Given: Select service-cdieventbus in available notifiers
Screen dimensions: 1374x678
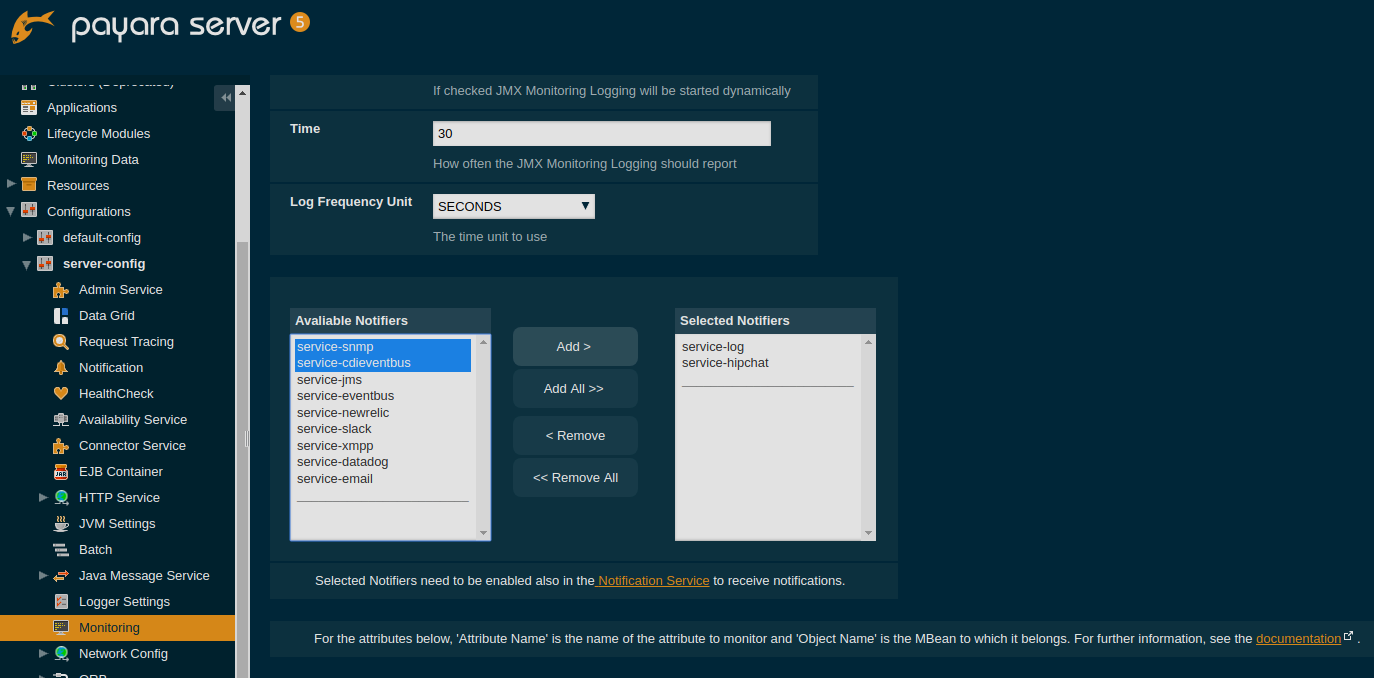Looking at the screenshot, I should (x=382, y=363).
